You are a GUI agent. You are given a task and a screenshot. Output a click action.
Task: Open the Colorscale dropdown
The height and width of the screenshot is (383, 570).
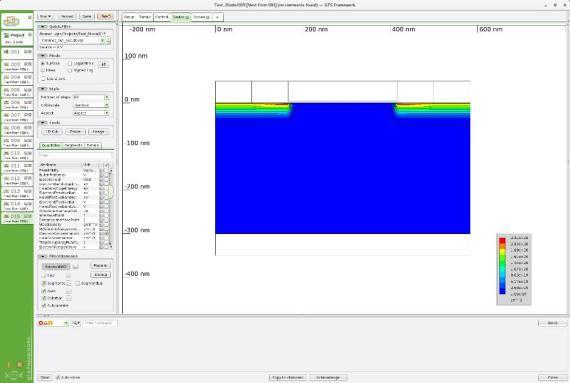91,105
